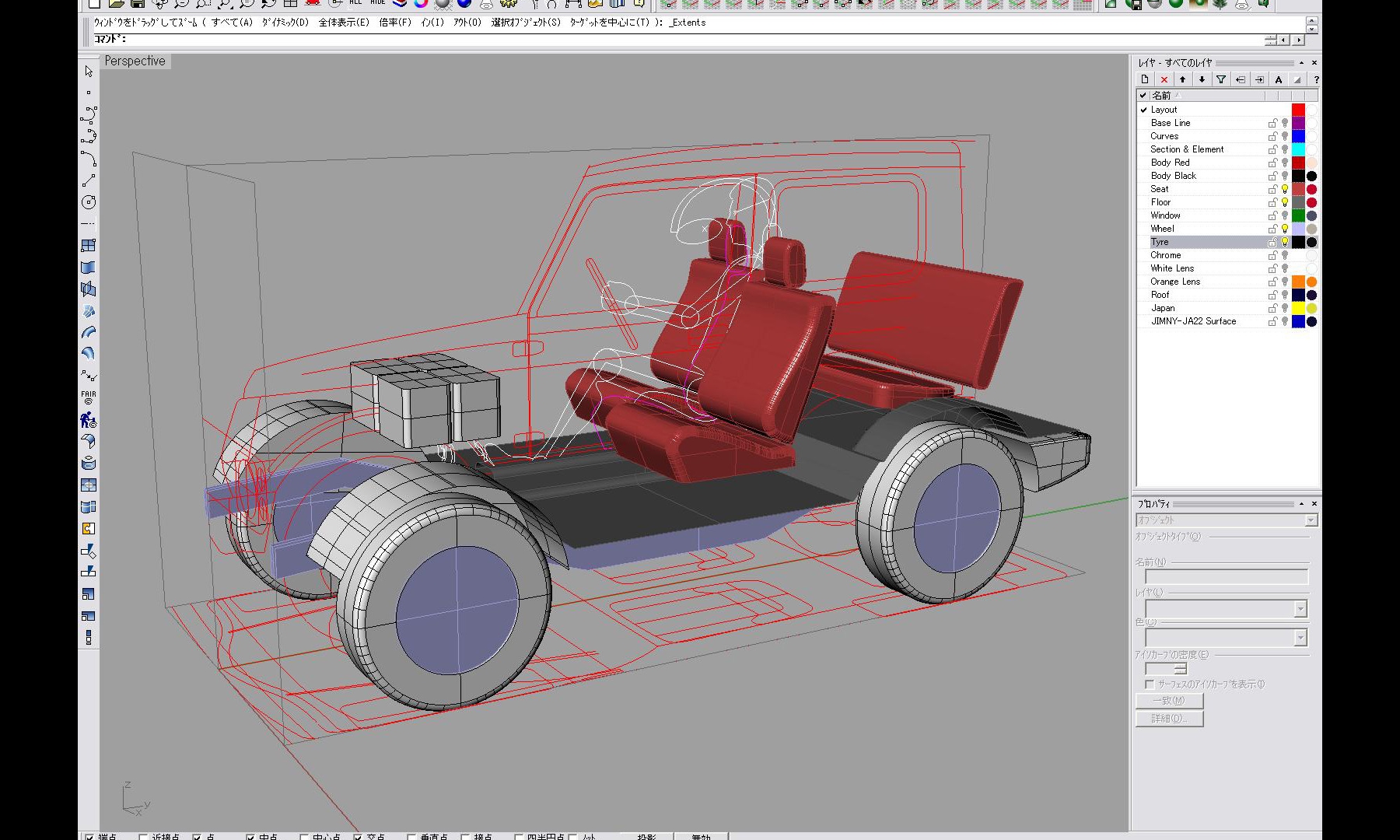
Task: Select the Orange Lens layer row
Action: 1175,282
